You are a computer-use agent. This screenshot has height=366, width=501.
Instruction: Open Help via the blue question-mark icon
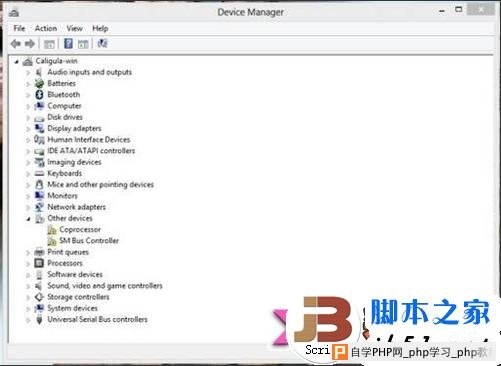tap(68, 44)
